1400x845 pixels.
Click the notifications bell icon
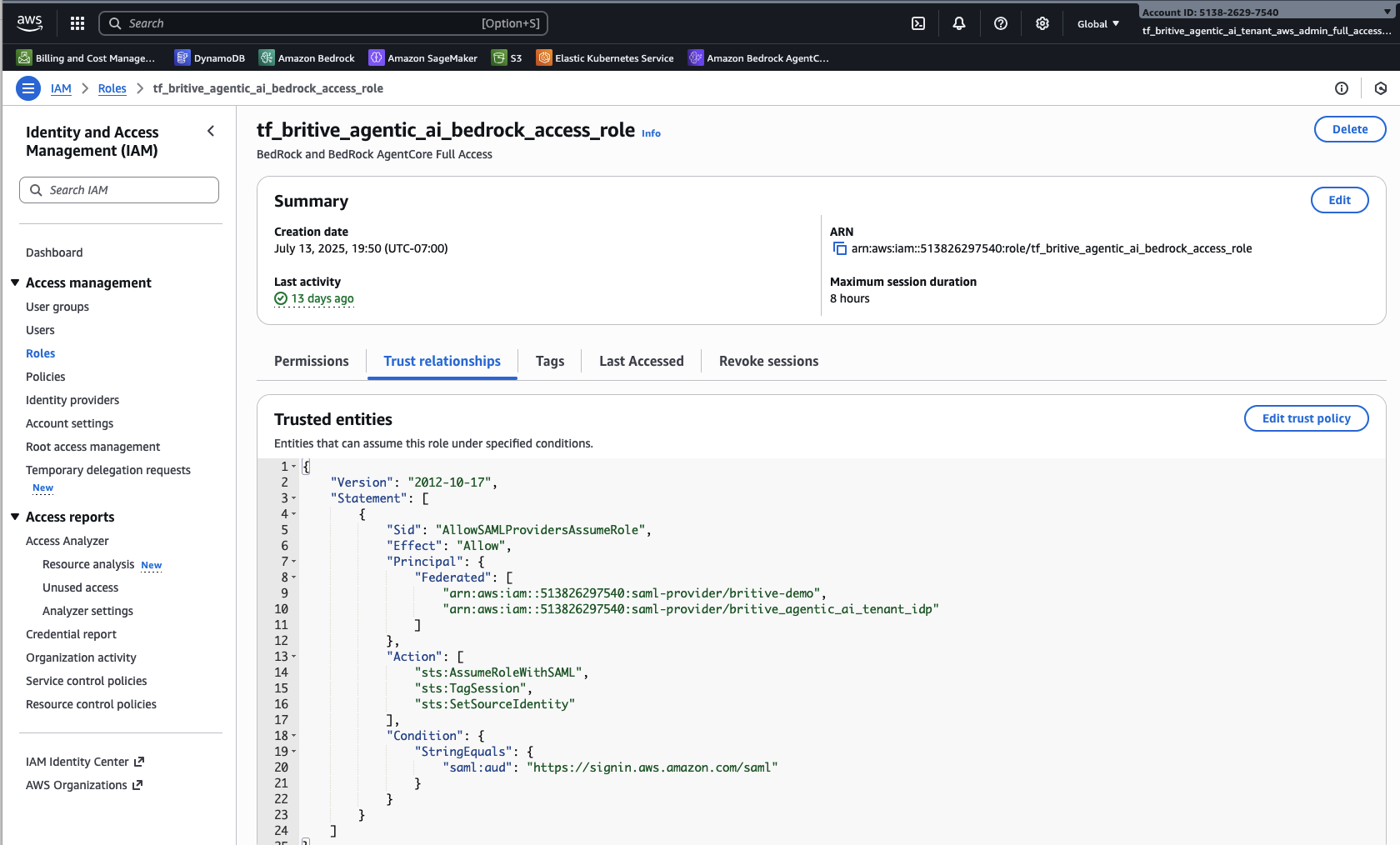(x=959, y=23)
